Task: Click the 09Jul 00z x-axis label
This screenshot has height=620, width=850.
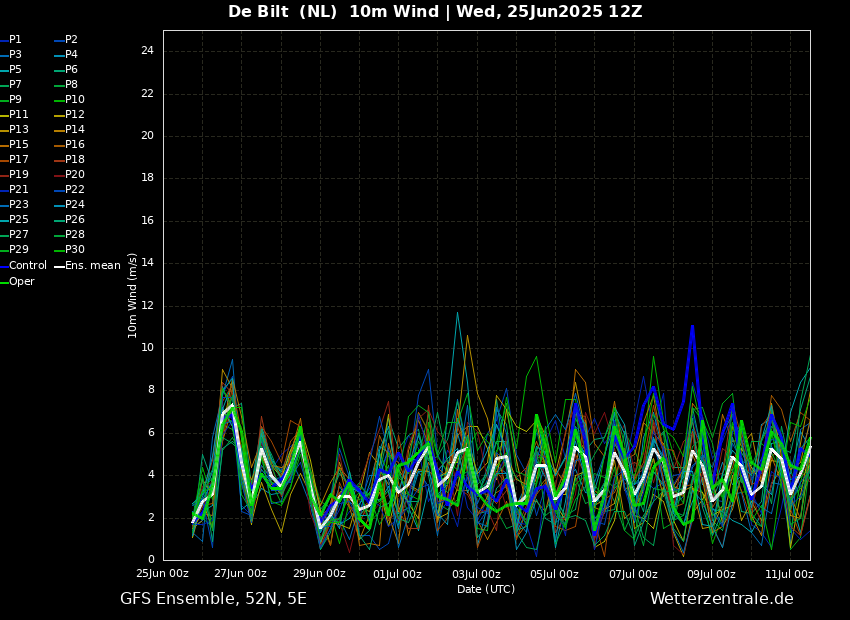Action: click(711, 574)
